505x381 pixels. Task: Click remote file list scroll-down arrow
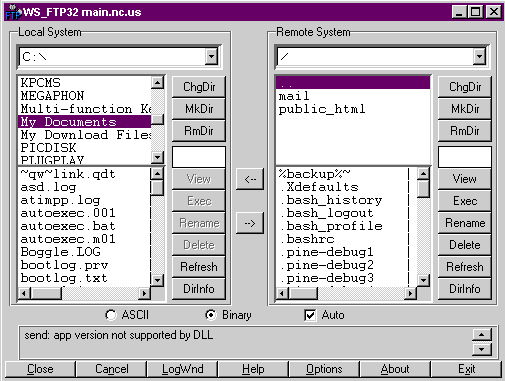click(x=423, y=280)
